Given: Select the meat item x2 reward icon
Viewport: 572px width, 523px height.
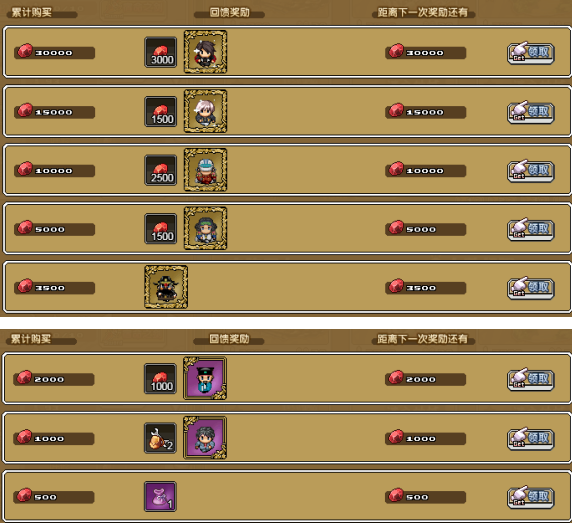Looking at the screenshot, I should click(161, 438).
